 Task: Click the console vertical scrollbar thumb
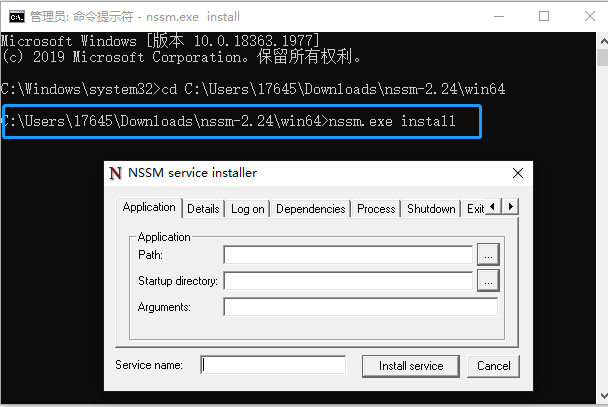603,57
